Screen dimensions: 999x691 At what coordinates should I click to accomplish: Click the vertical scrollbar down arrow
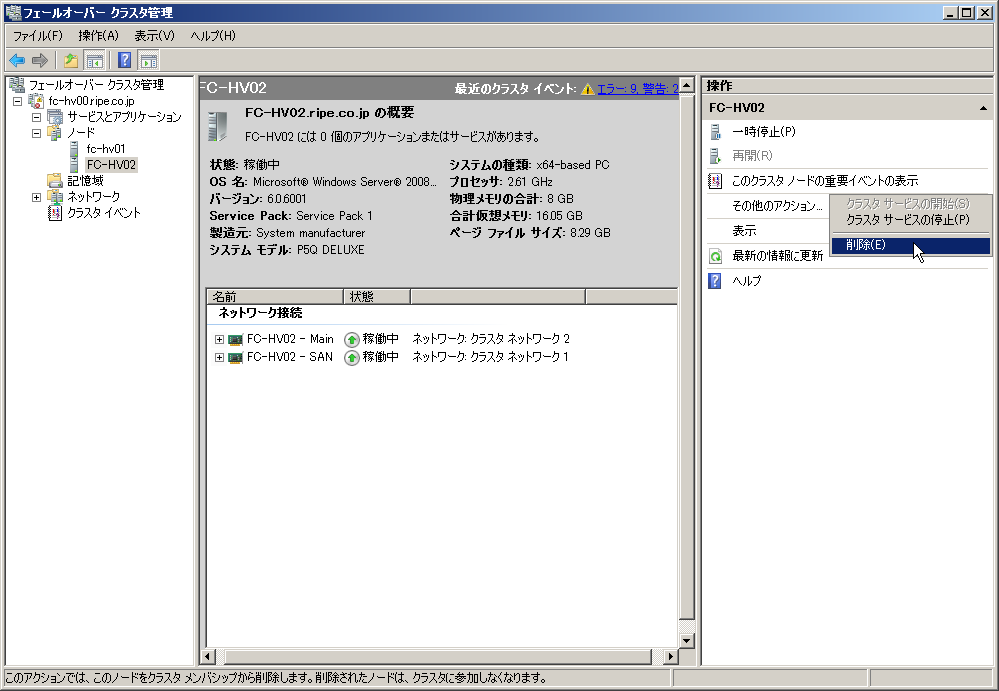[687, 641]
